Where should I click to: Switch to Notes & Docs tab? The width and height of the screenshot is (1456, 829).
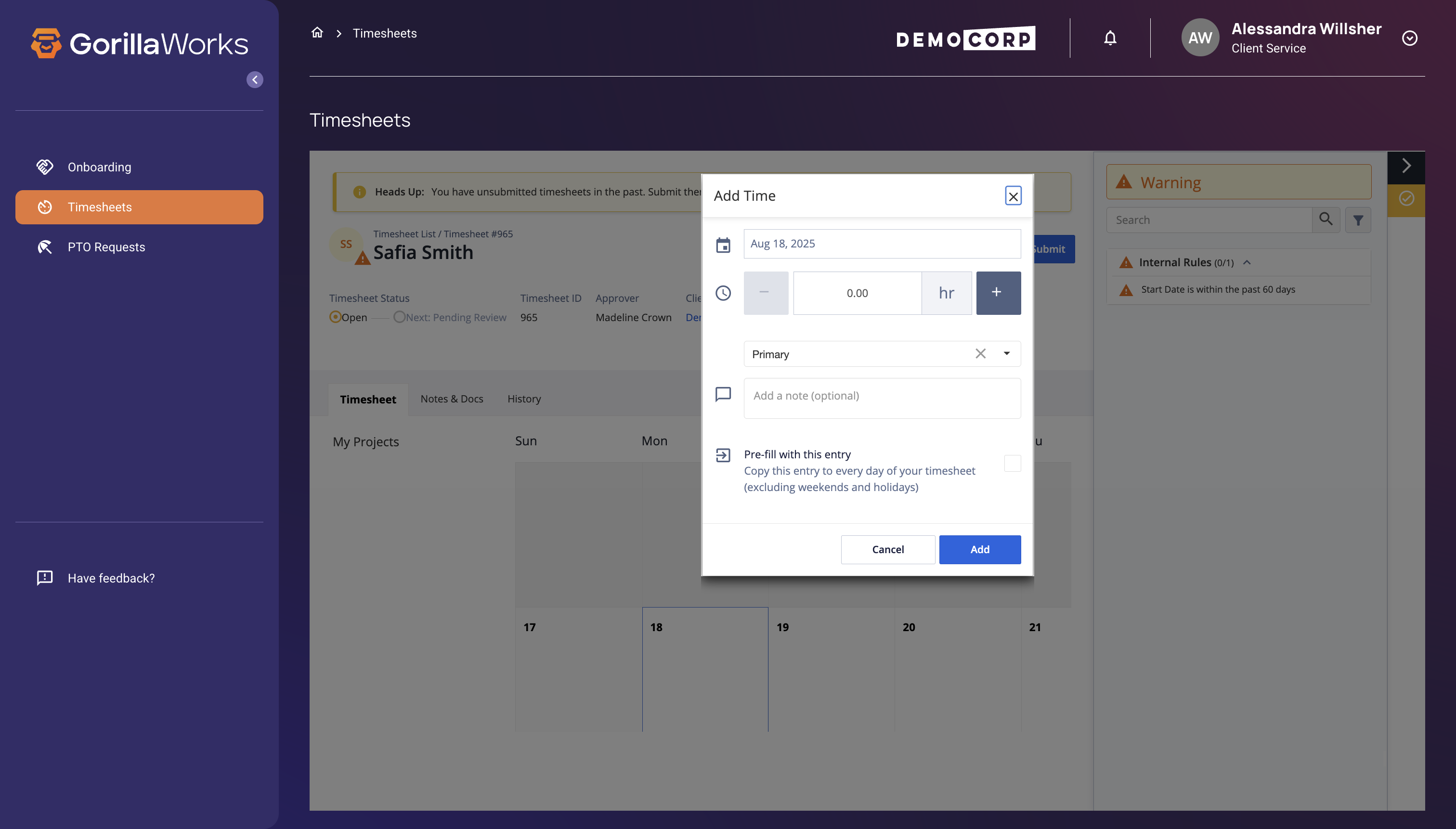click(452, 399)
